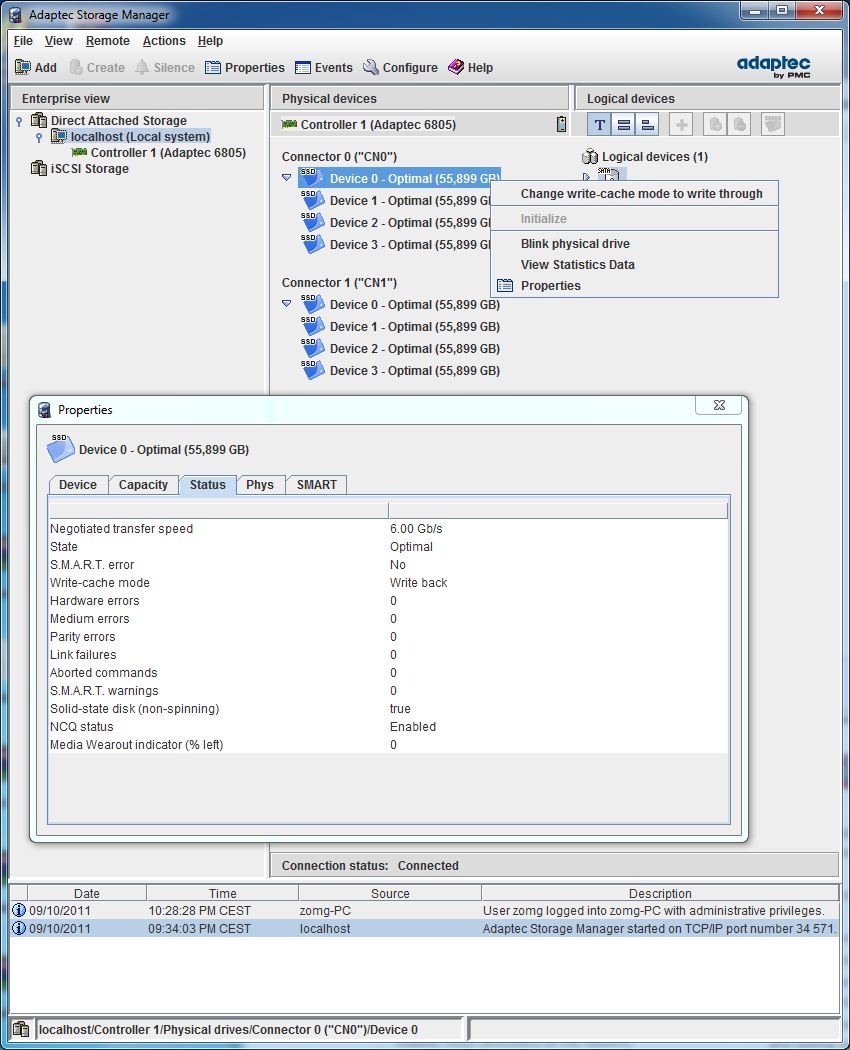Image resolution: width=850 pixels, height=1050 pixels.
Task: Click the Source column header
Action: tap(390, 893)
